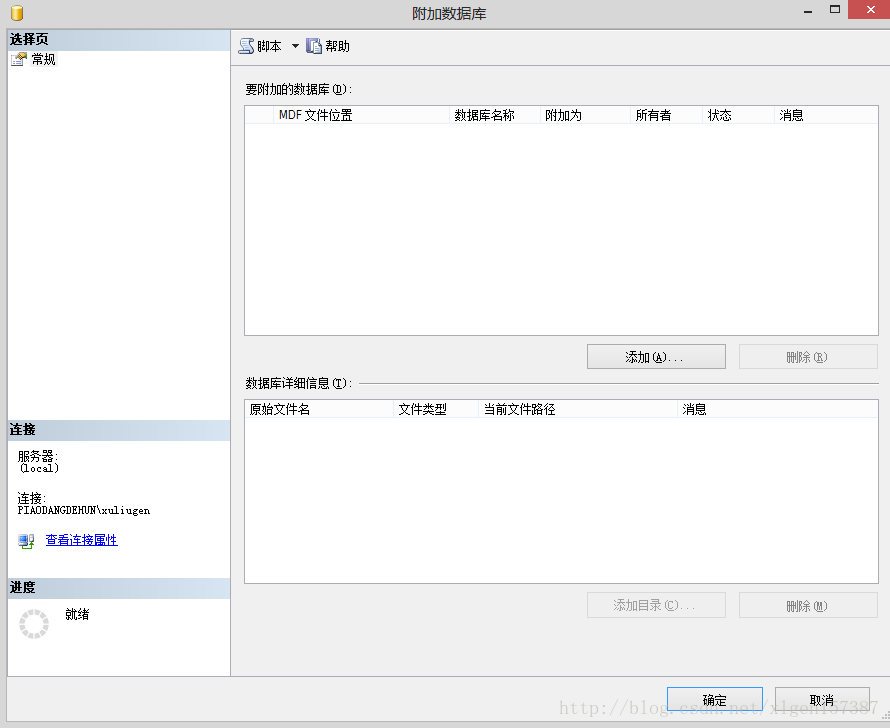Screen dimensions: 890x728
Task: Click the 数据库名称 column header
Action: point(484,115)
